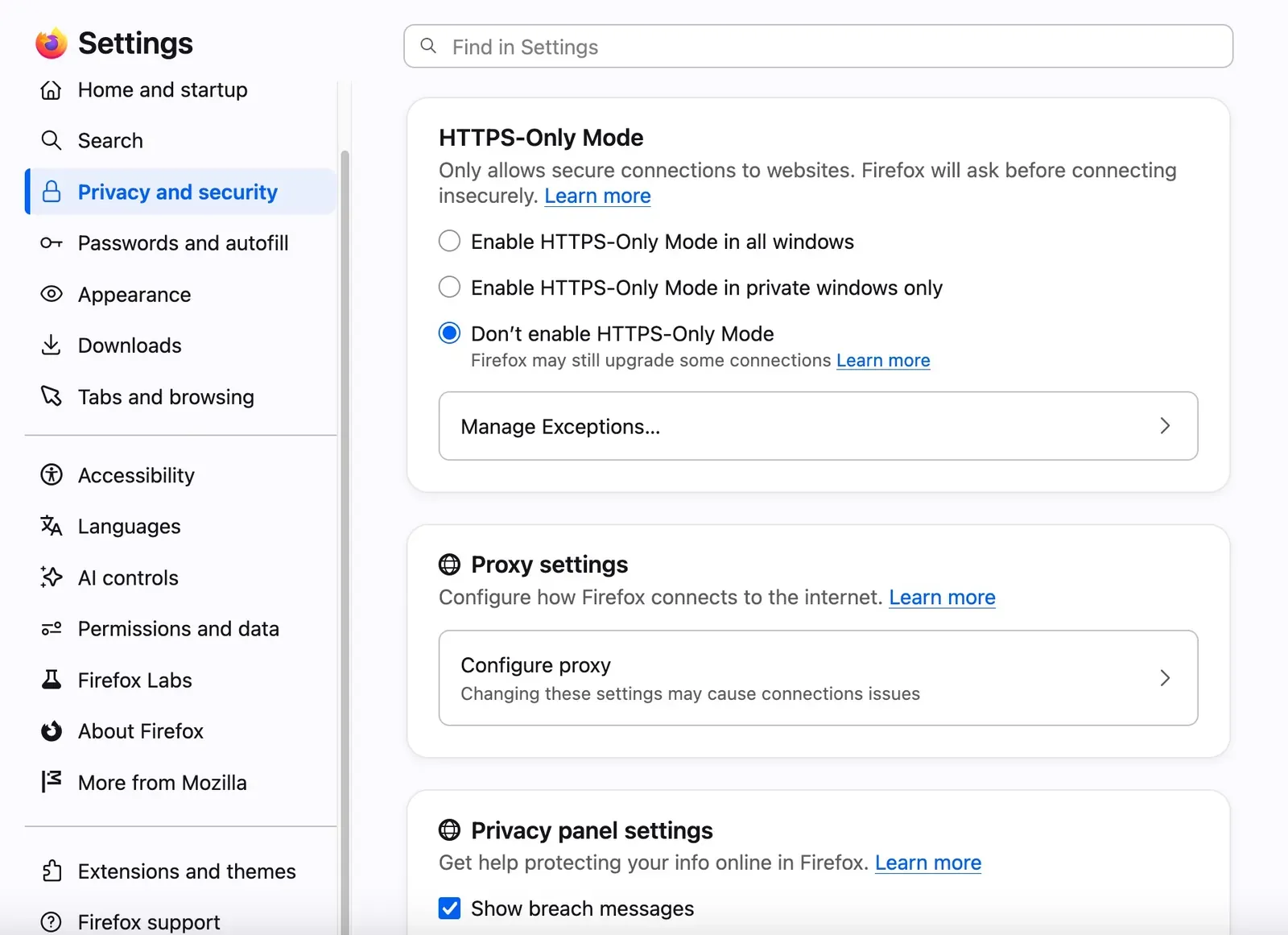
Task: Switch to Permissions and data section
Action: 181,629
